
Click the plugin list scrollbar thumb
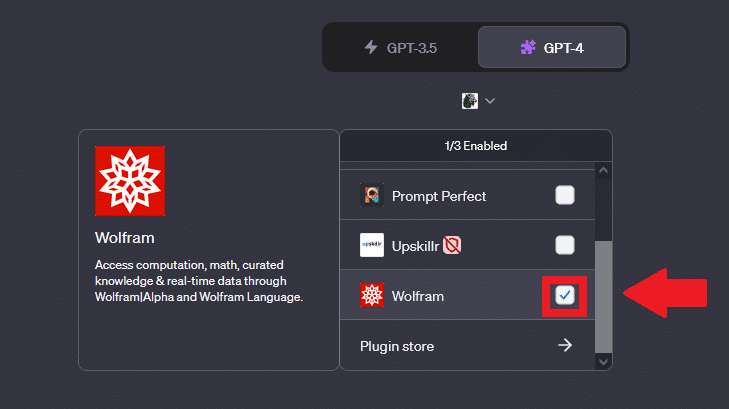click(x=603, y=297)
